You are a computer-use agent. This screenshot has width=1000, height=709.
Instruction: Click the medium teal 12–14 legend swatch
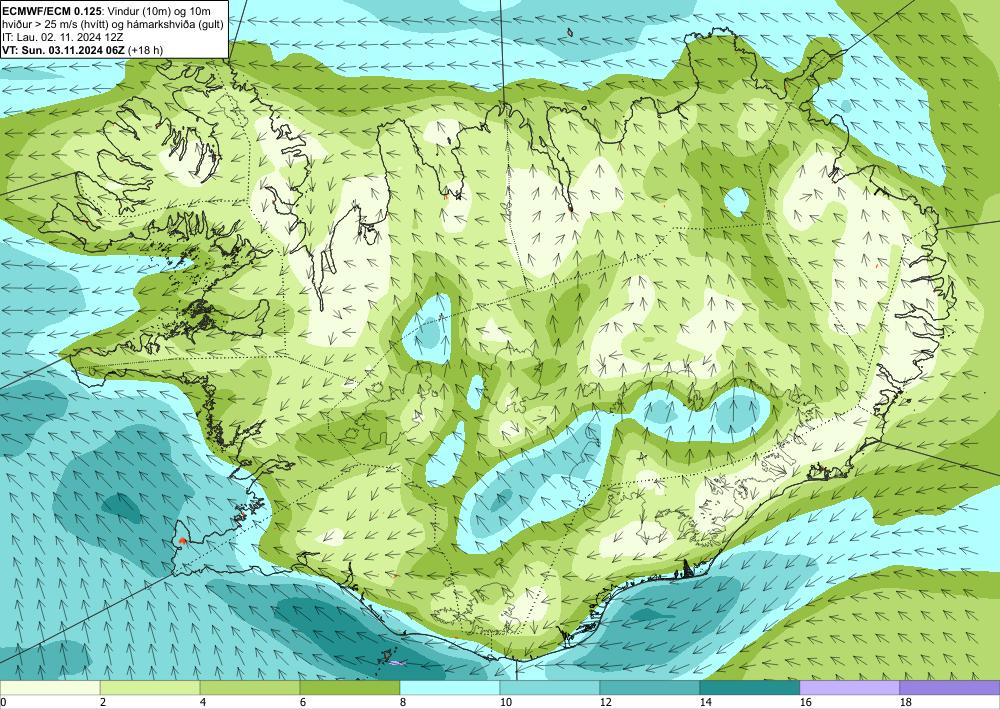(650, 687)
